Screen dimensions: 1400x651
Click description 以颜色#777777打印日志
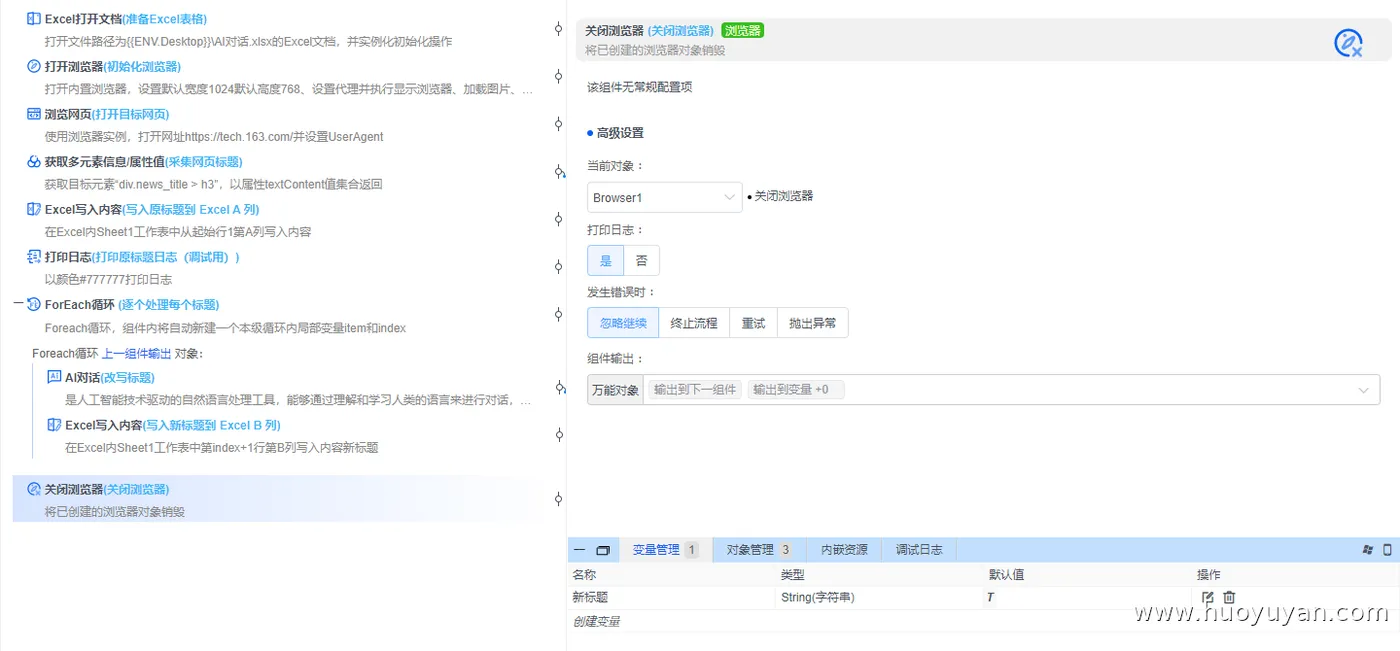(108, 280)
